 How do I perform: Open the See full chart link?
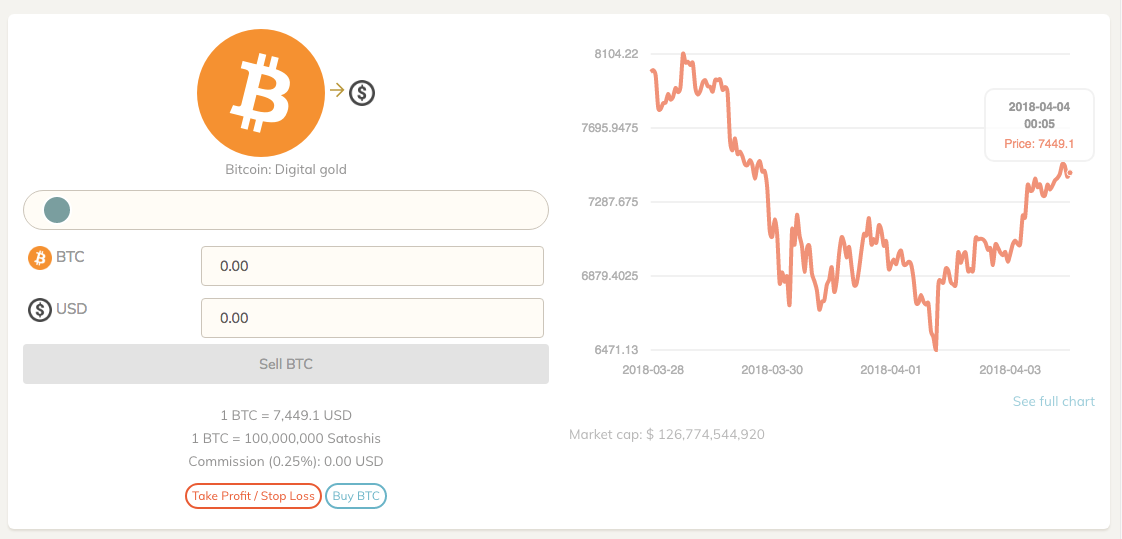pyautogui.click(x=1053, y=401)
